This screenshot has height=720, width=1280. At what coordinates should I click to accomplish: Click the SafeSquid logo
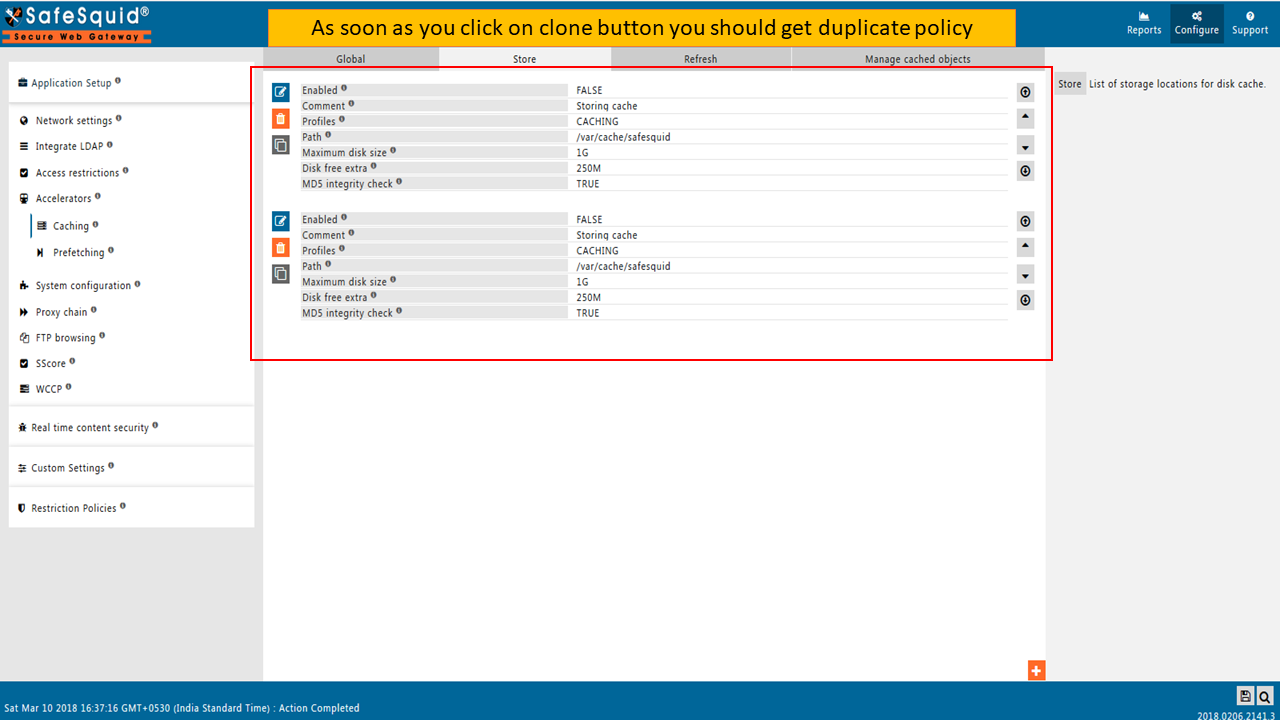click(78, 24)
